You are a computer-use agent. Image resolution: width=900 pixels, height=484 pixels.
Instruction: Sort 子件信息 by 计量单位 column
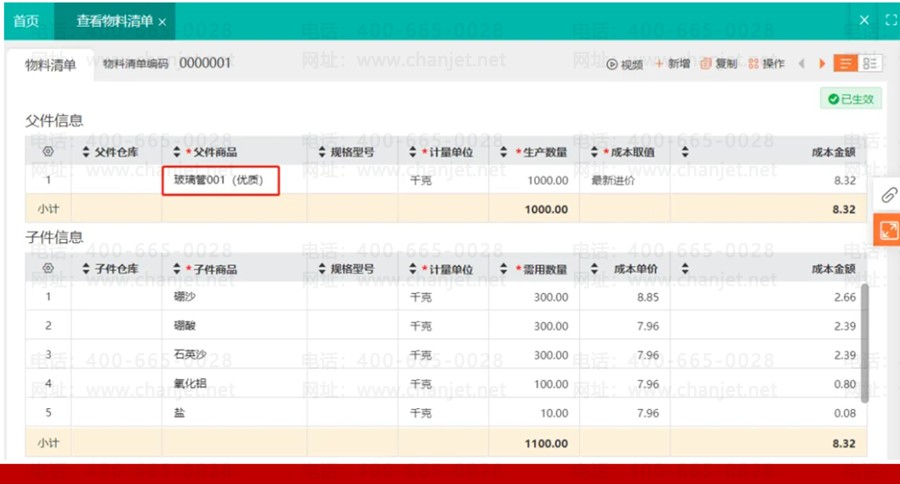(x=413, y=269)
